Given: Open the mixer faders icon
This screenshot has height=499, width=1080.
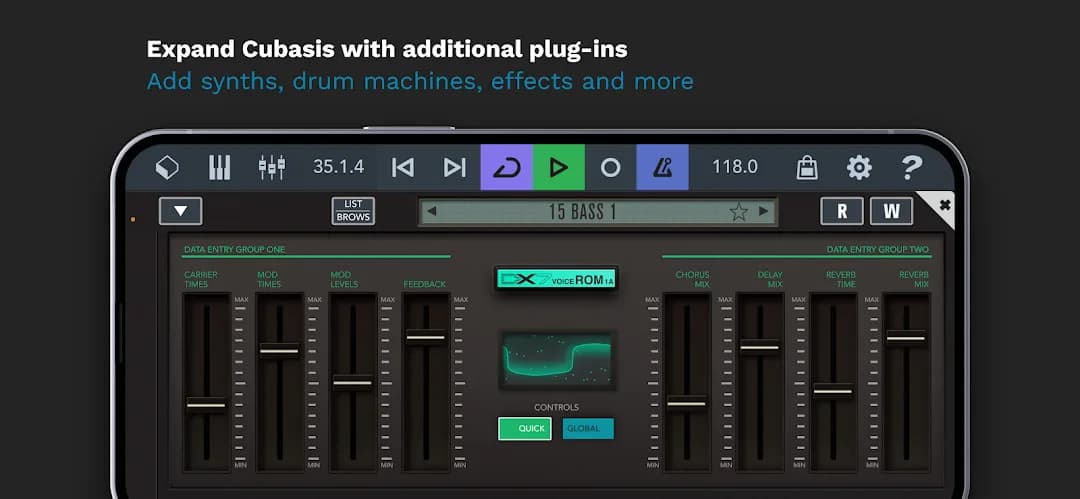Looking at the screenshot, I should coord(272,167).
